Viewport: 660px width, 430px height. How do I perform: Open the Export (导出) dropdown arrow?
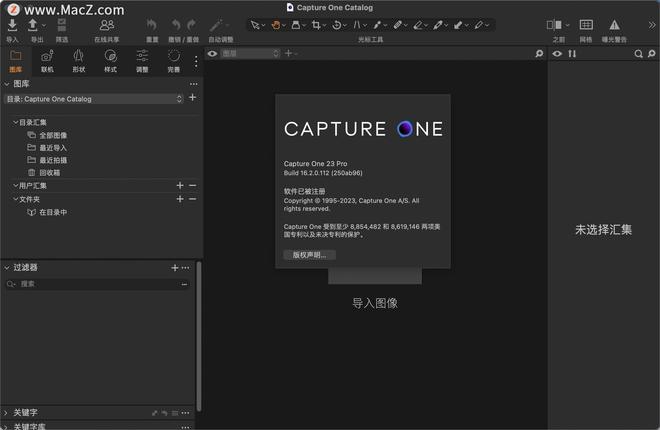tap(44, 26)
